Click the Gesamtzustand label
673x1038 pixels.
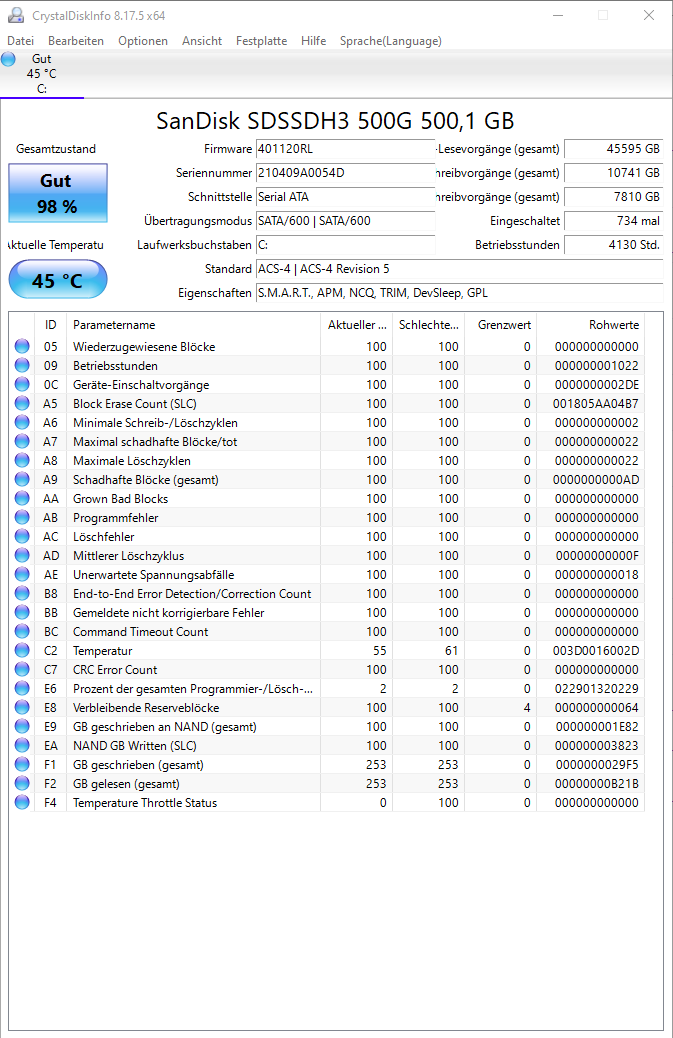point(56,149)
